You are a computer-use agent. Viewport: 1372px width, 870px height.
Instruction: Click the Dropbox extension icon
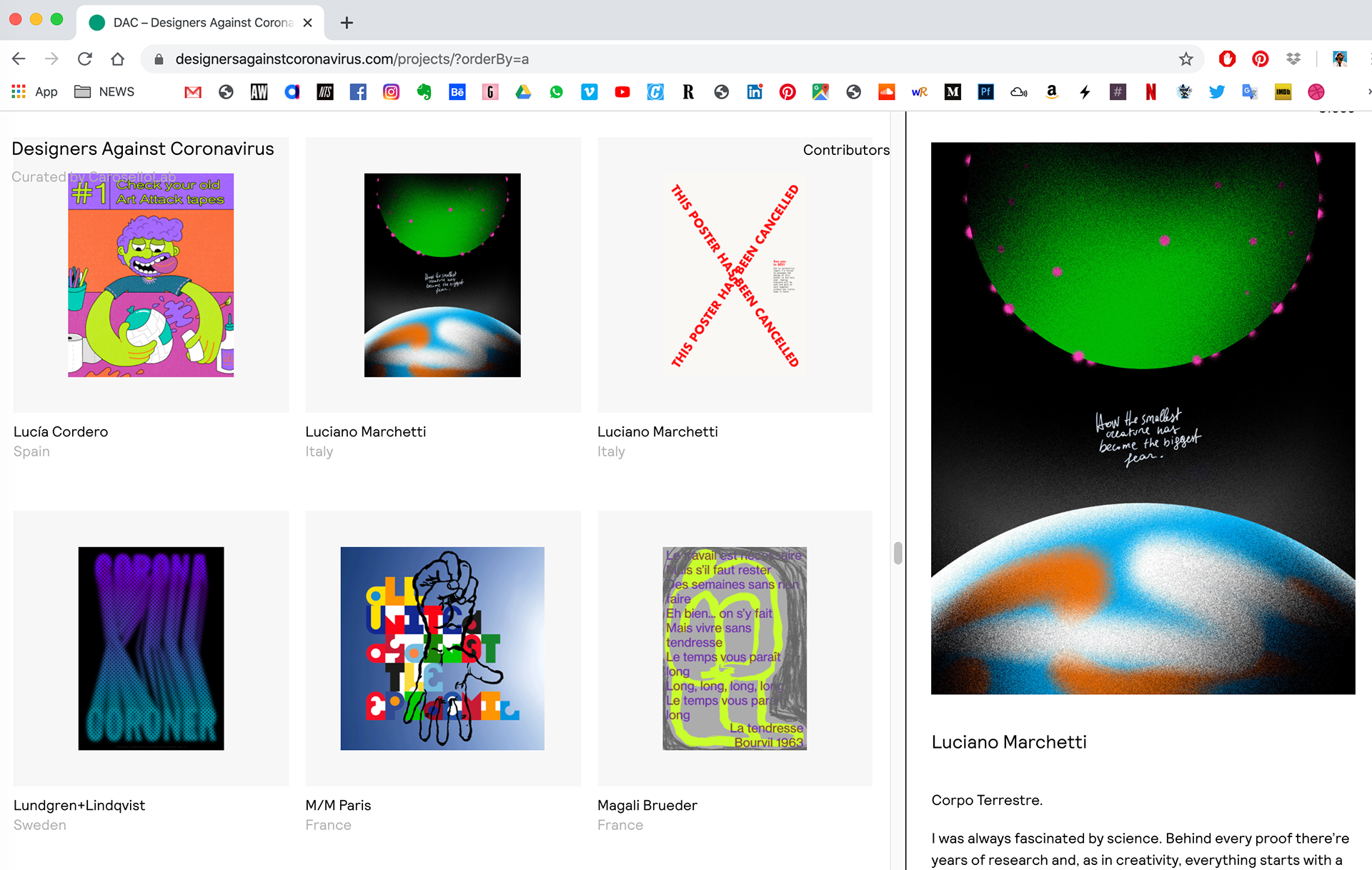tap(1293, 59)
